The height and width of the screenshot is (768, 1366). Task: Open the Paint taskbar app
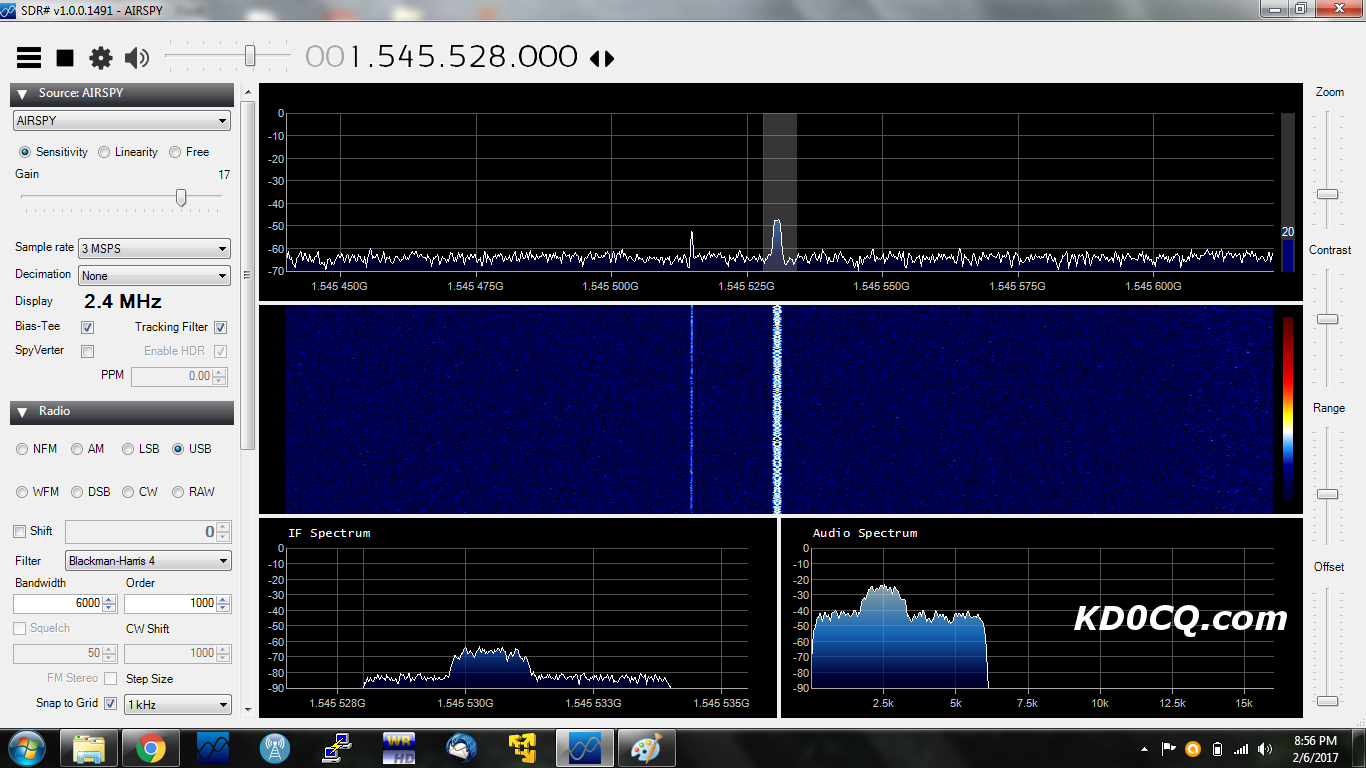[x=646, y=748]
